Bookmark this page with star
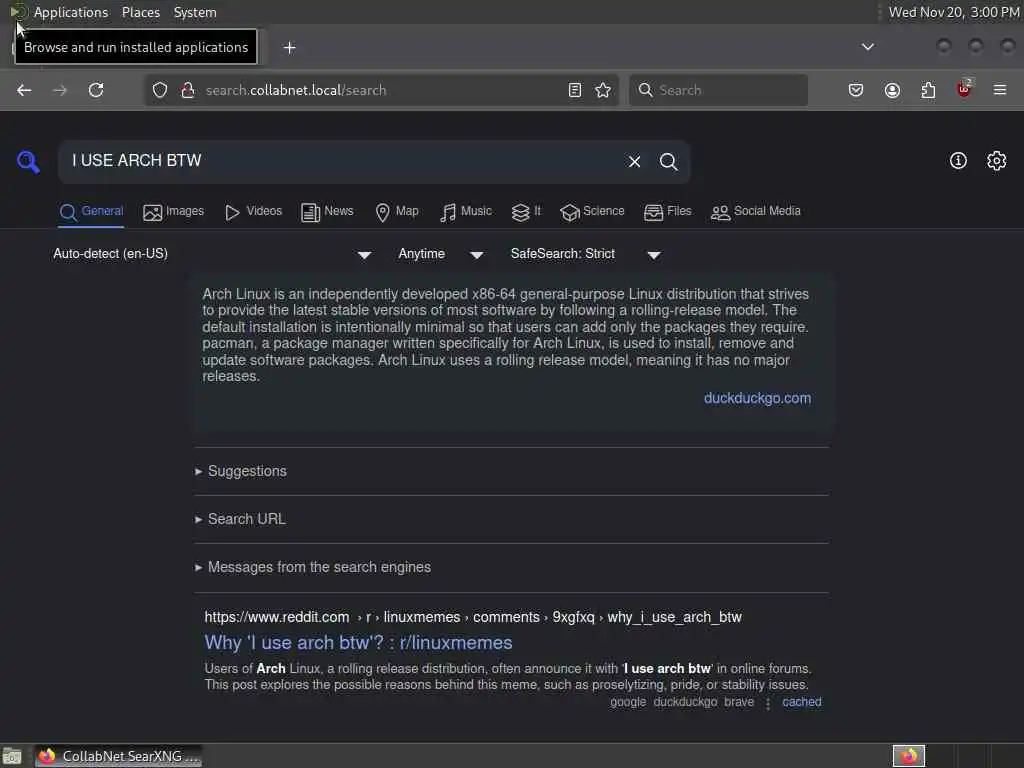 (603, 90)
